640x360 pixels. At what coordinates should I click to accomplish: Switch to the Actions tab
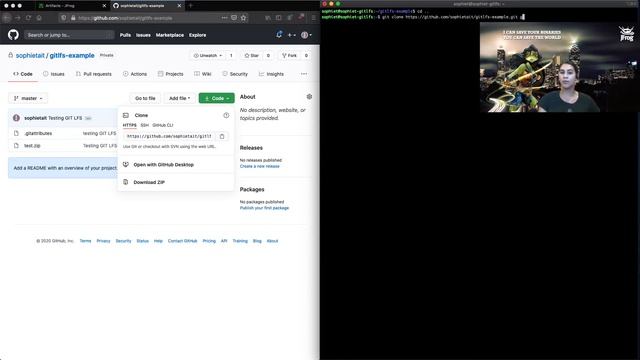tap(135, 74)
